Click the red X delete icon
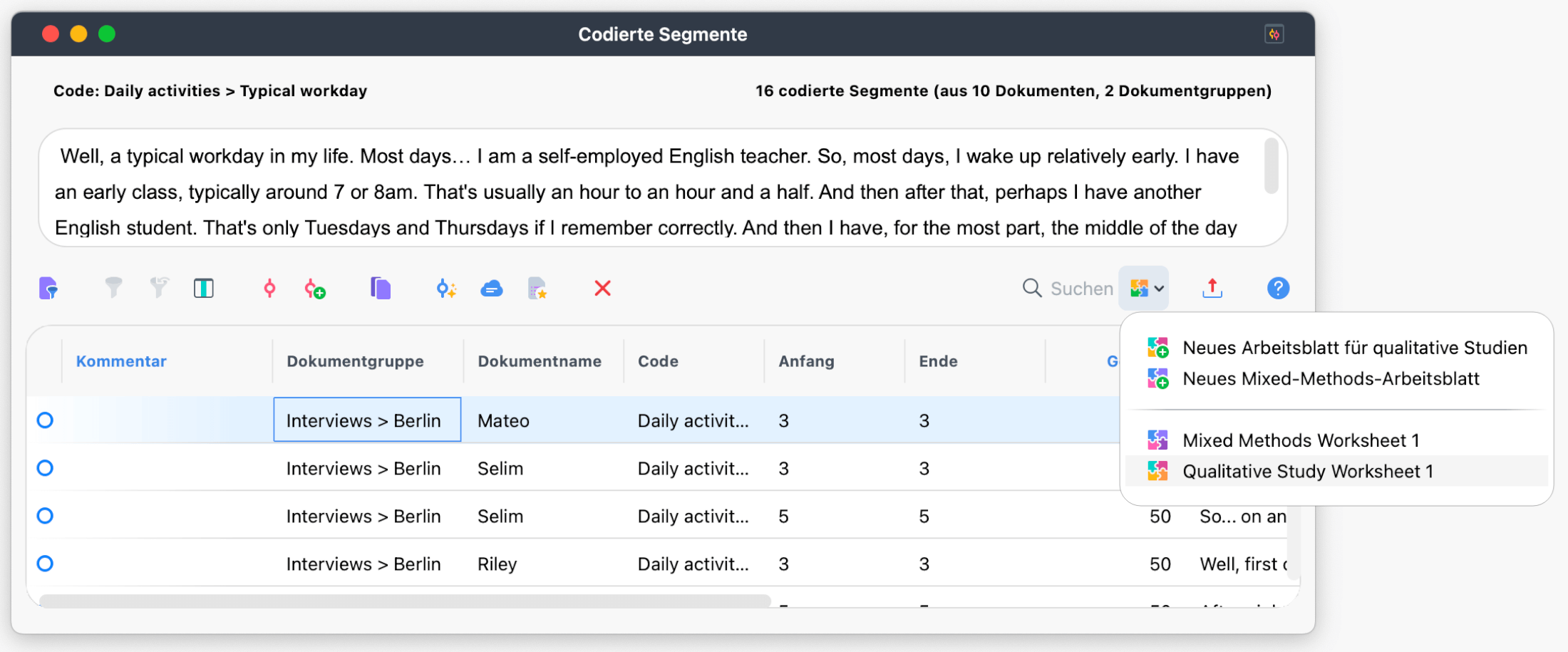This screenshot has width=1568, height=652. click(x=602, y=289)
